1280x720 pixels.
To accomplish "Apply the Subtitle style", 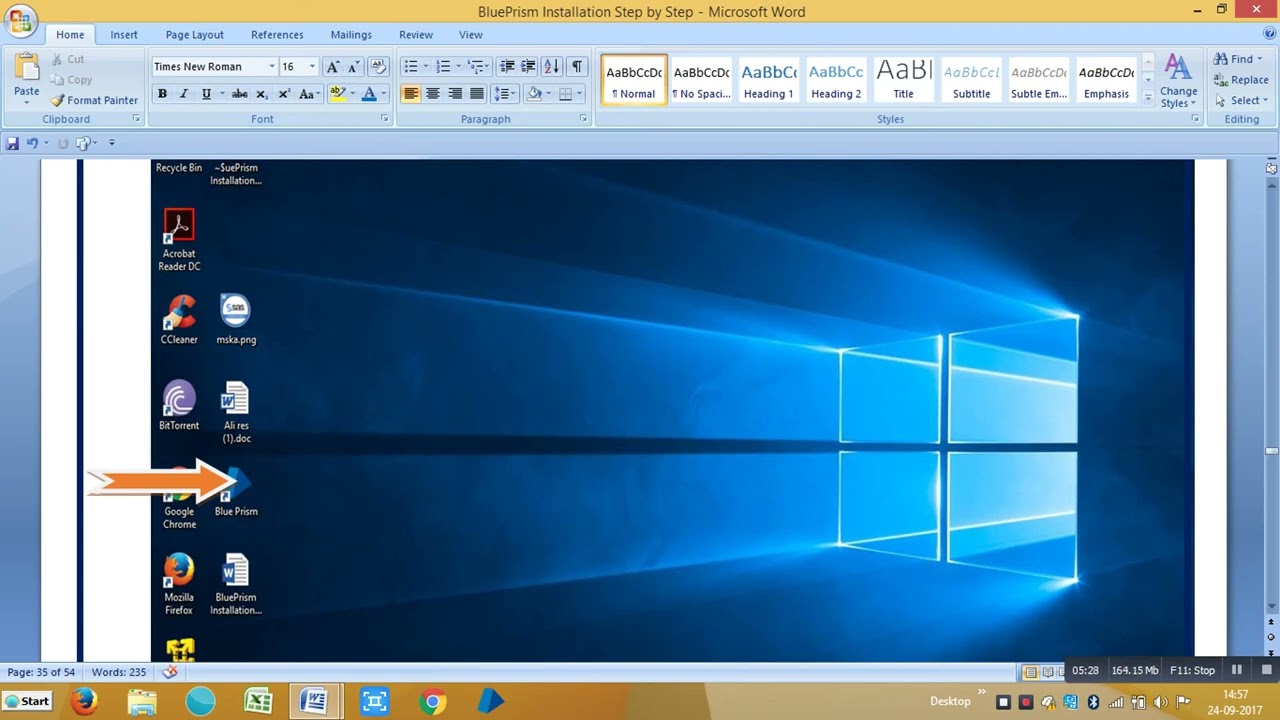I will click(x=971, y=80).
